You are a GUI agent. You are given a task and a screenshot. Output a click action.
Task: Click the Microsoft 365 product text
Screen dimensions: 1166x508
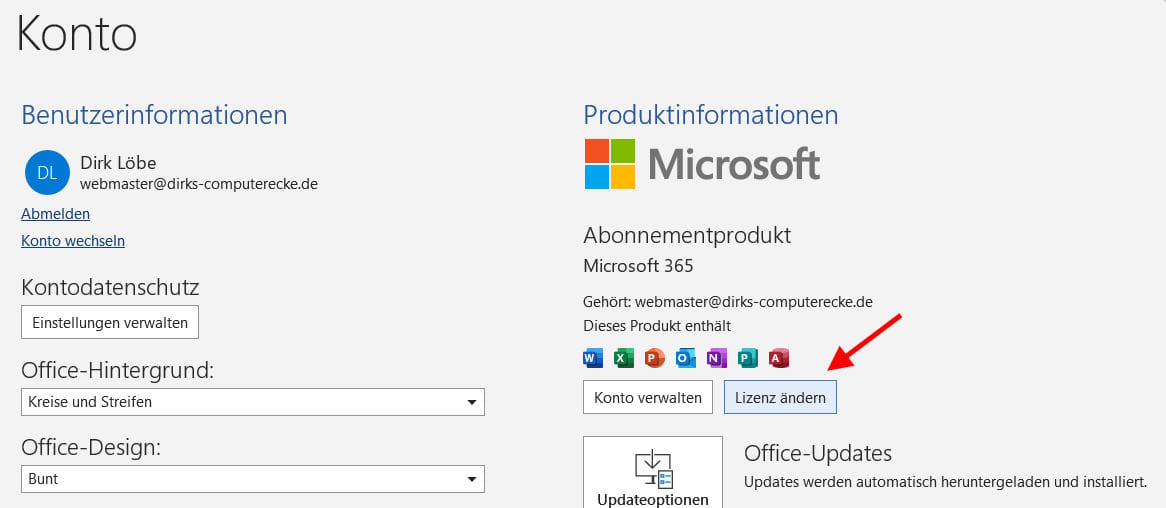click(639, 266)
